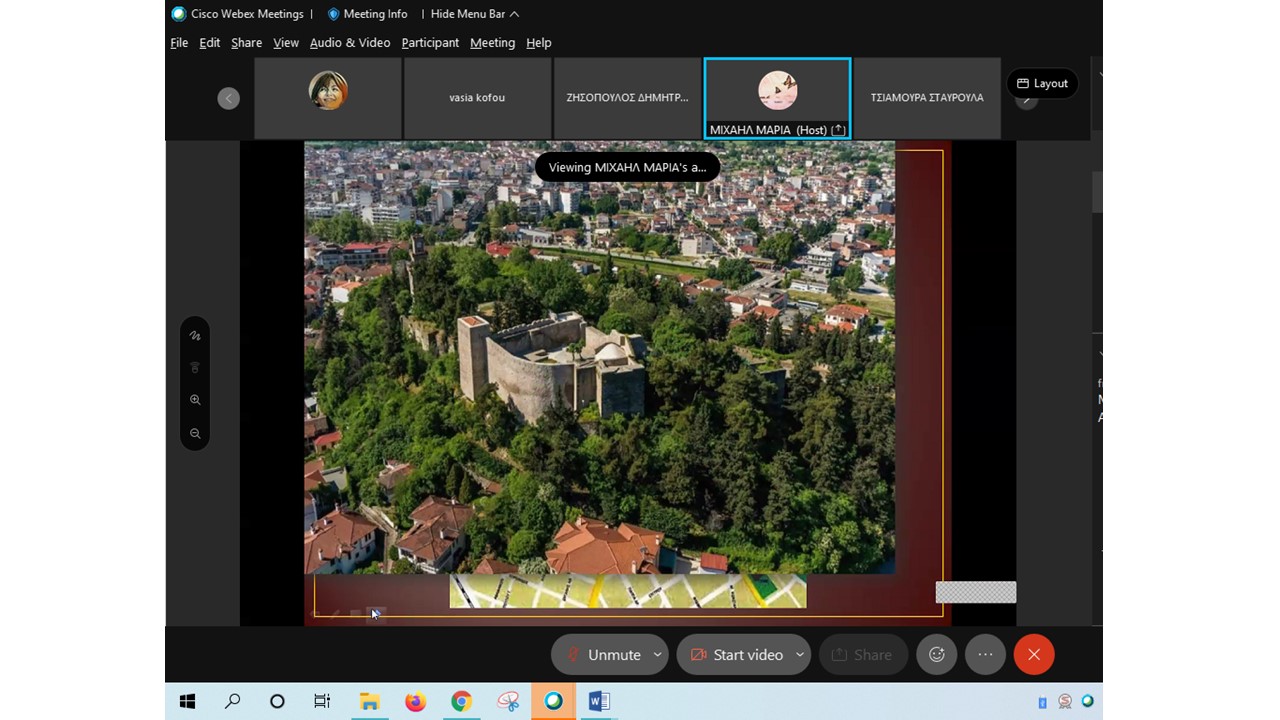
Task: Open the Participant menu
Action: [430, 43]
